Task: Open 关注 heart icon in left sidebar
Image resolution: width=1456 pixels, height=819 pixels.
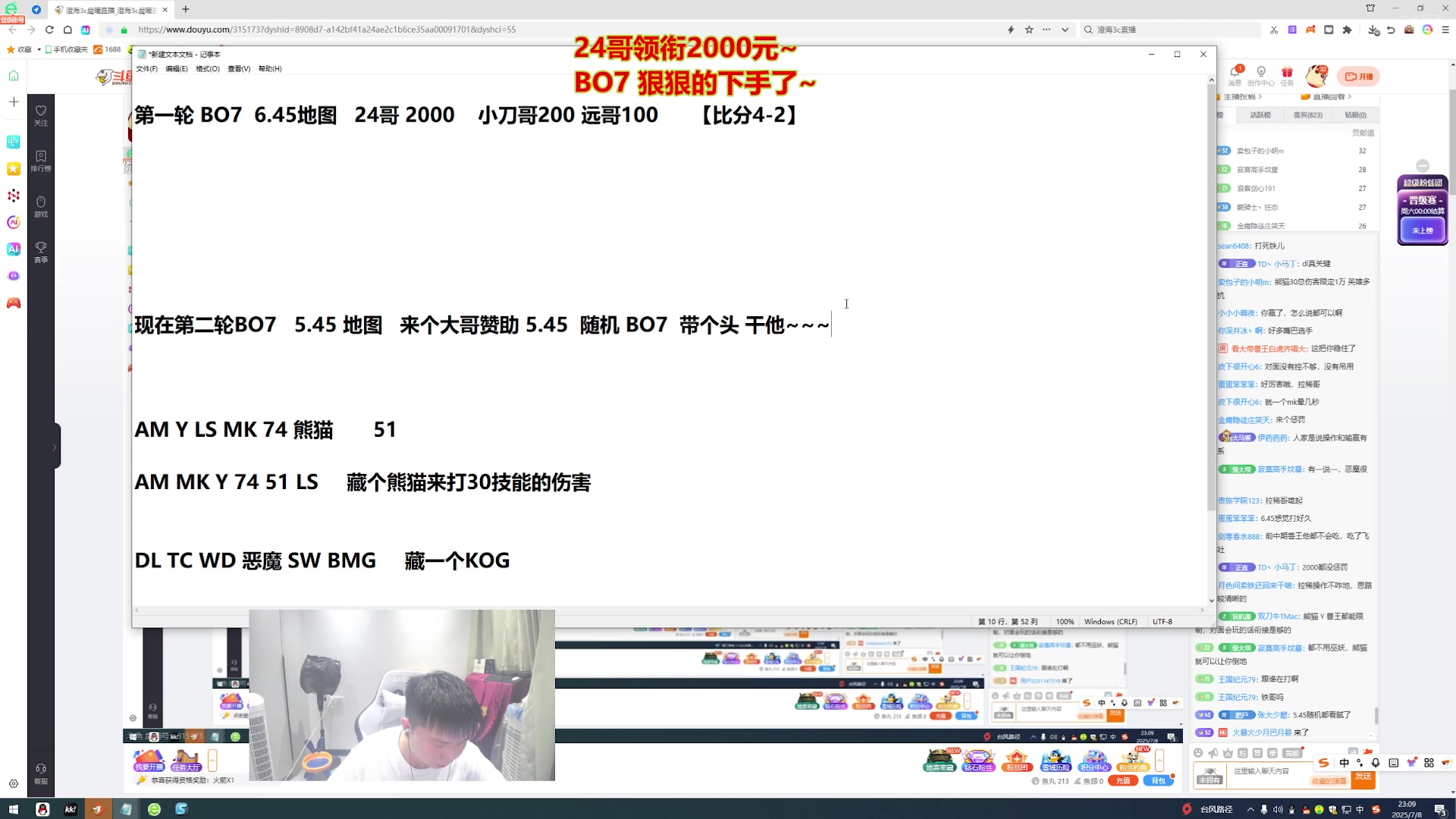Action: coord(41,115)
